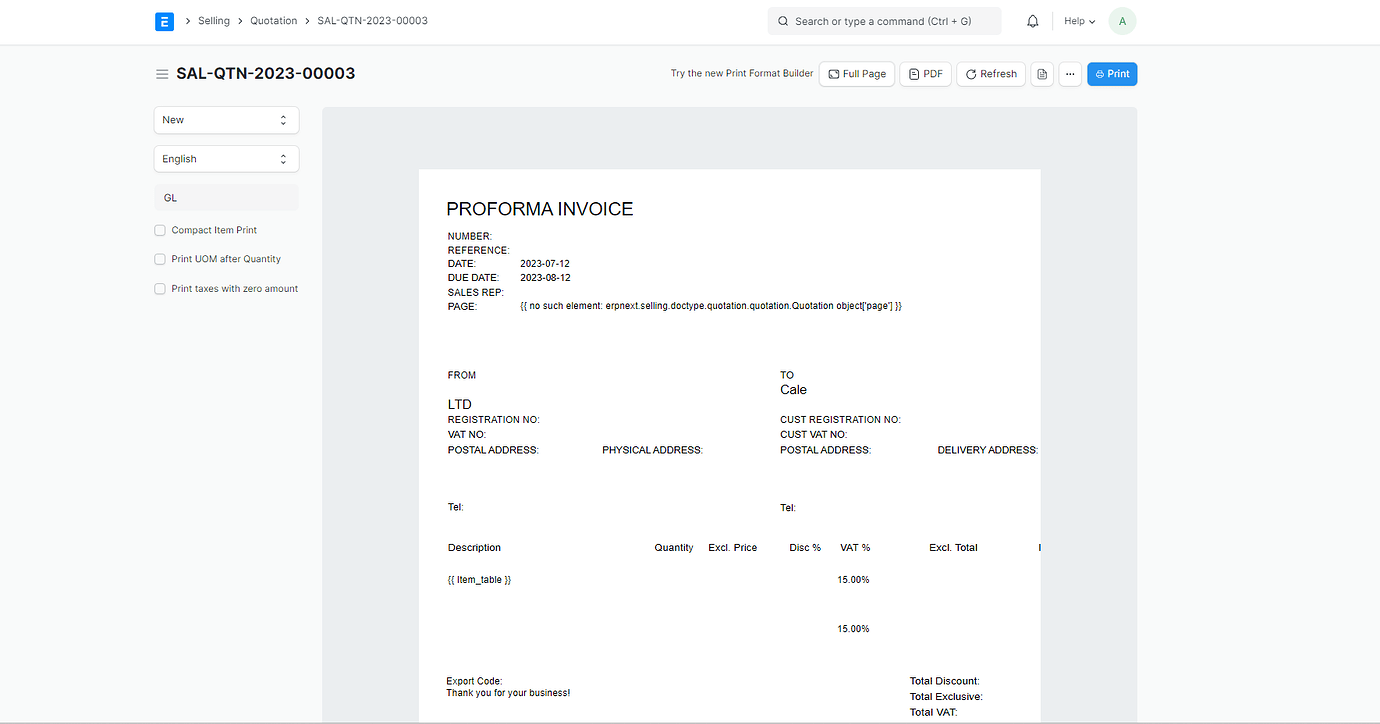Click the PAGE error template text
This screenshot has width=1380, height=724.
(711, 306)
